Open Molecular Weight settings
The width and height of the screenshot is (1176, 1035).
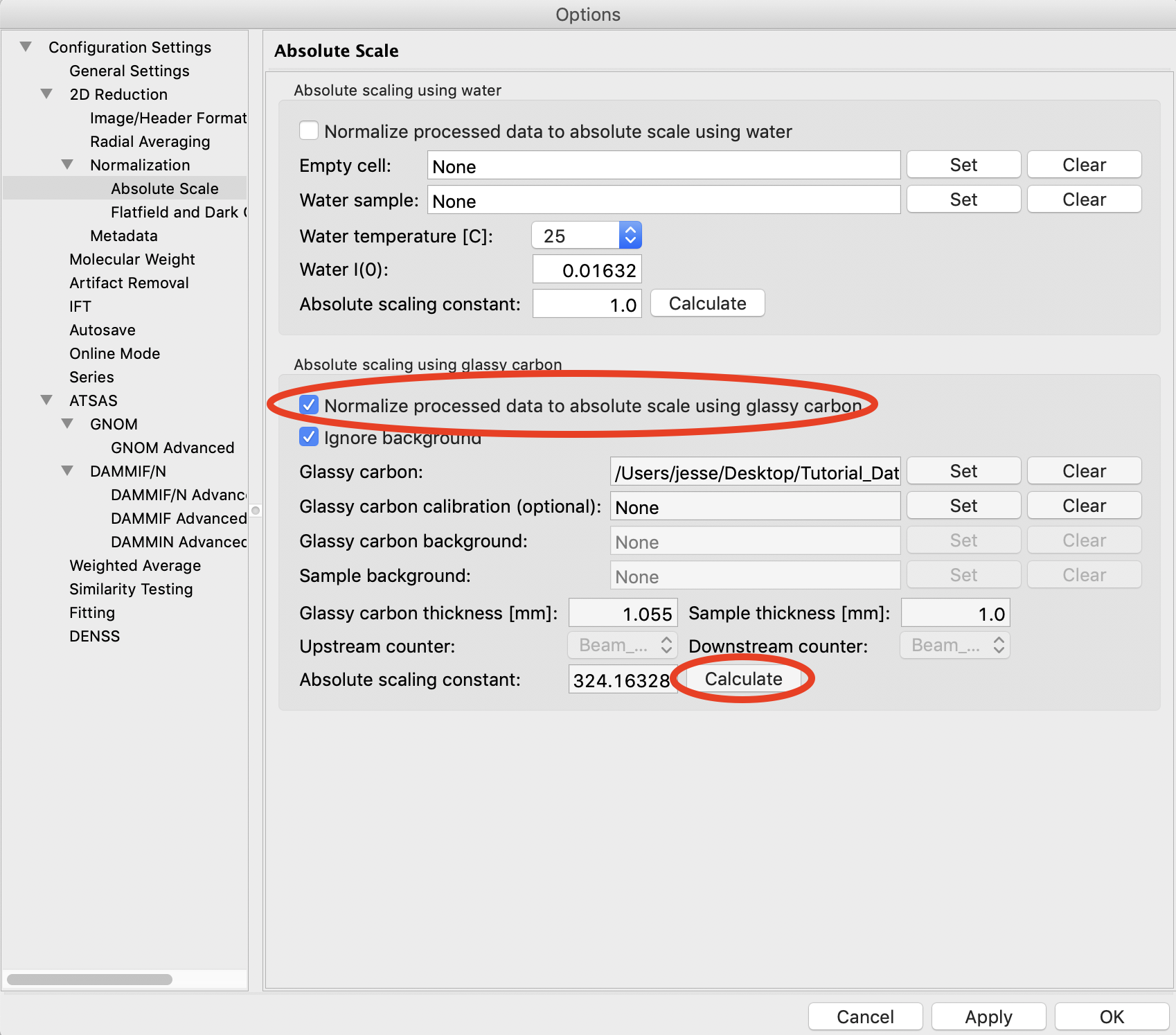[x=132, y=259]
